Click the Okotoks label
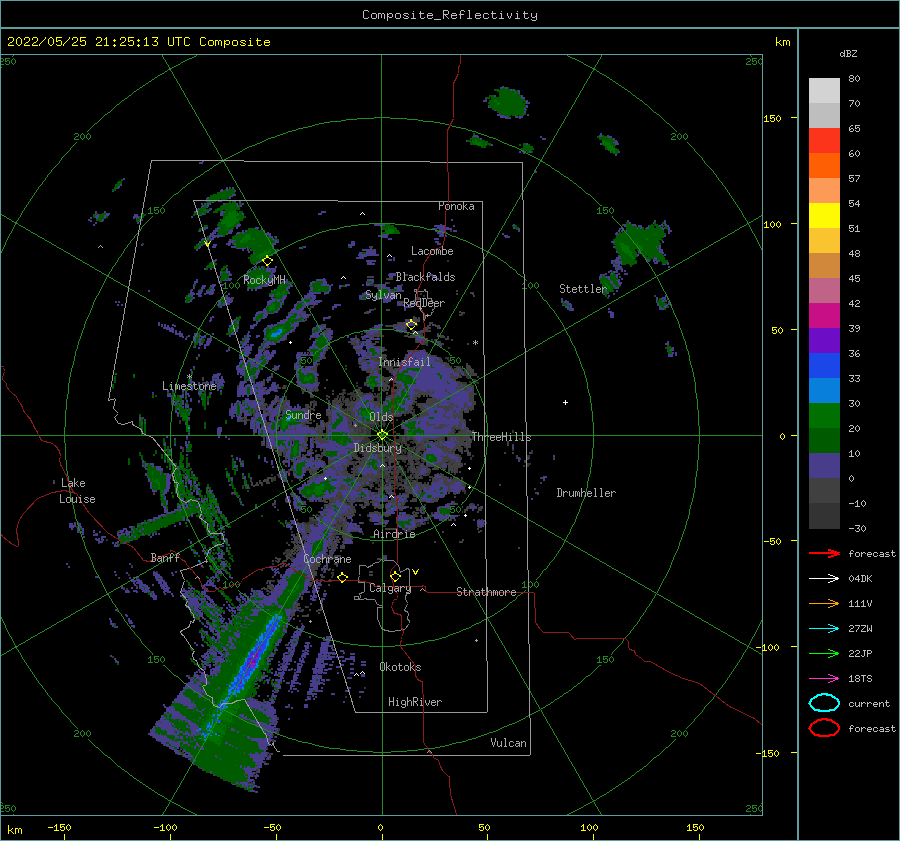The width and height of the screenshot is (900, 841). pos(401,667)
